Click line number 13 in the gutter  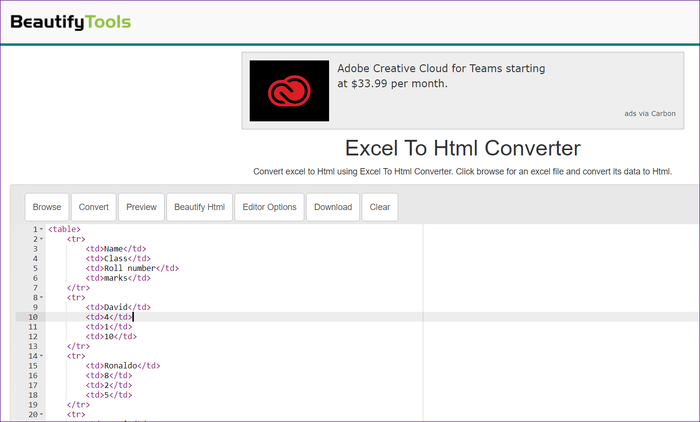coord(33,346)
